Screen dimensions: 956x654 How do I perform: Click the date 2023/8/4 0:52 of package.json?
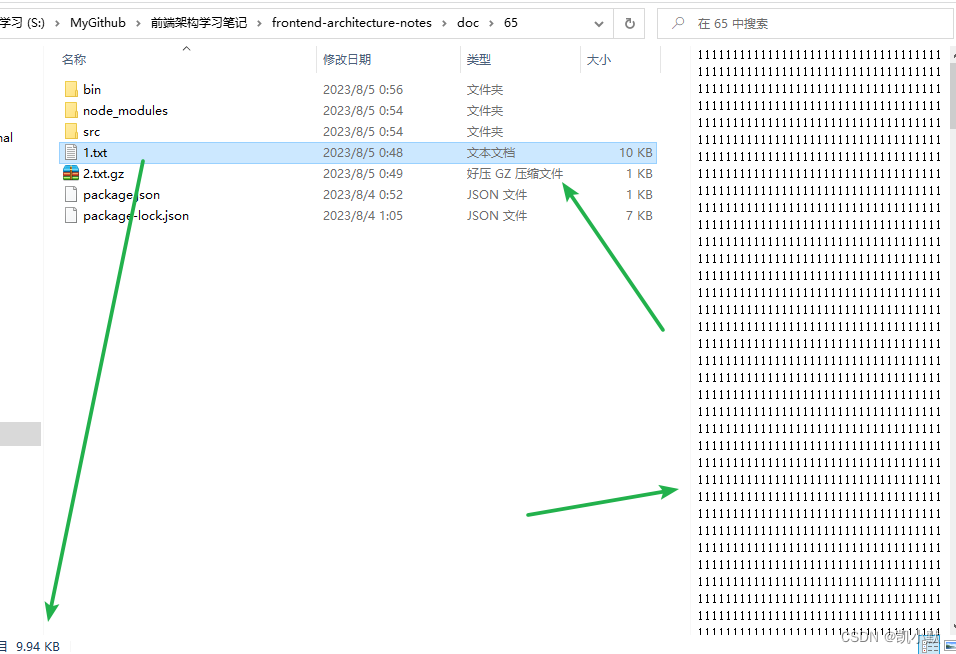click(x=363, y=194)
